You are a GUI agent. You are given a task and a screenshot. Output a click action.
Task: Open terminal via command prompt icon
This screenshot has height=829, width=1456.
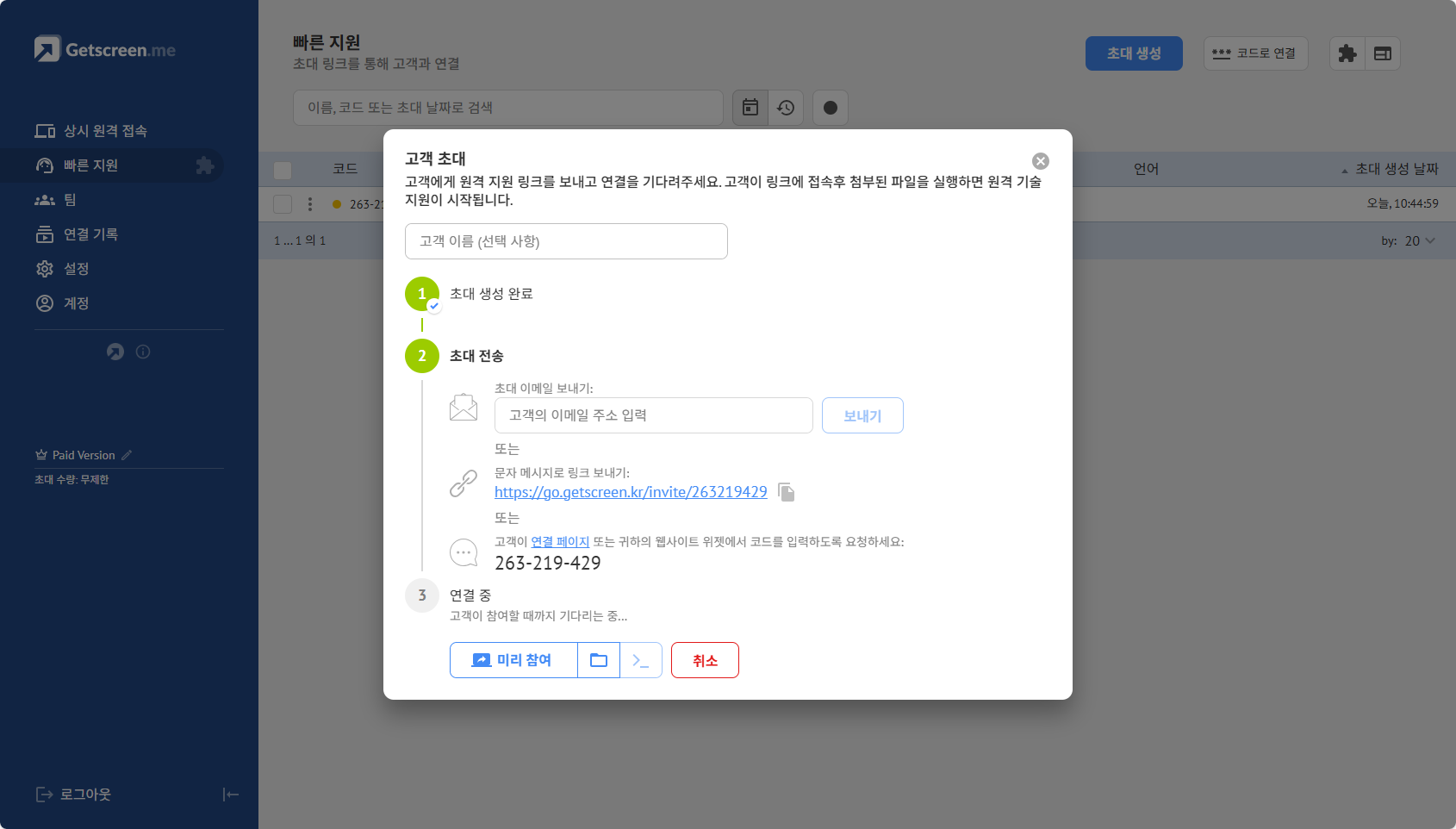point(641,660)
